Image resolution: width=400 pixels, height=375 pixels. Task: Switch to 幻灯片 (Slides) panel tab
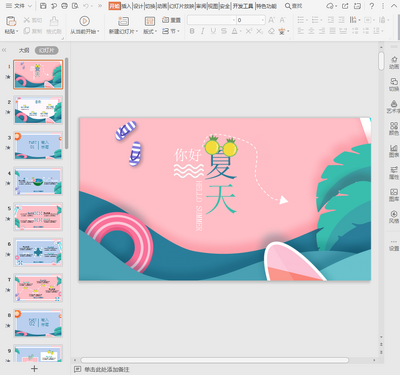[x=47, y=50]
